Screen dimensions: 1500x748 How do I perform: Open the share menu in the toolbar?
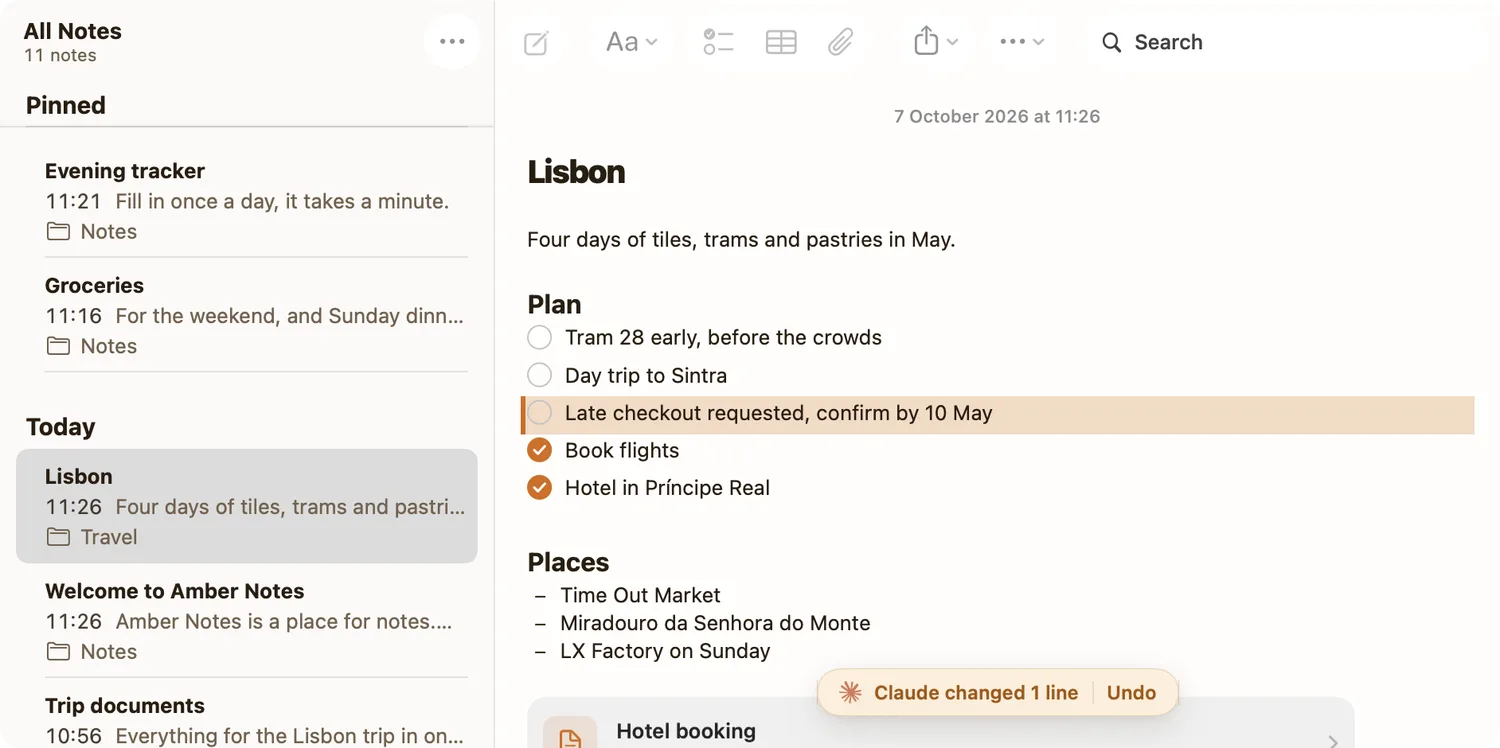point(936,42)
